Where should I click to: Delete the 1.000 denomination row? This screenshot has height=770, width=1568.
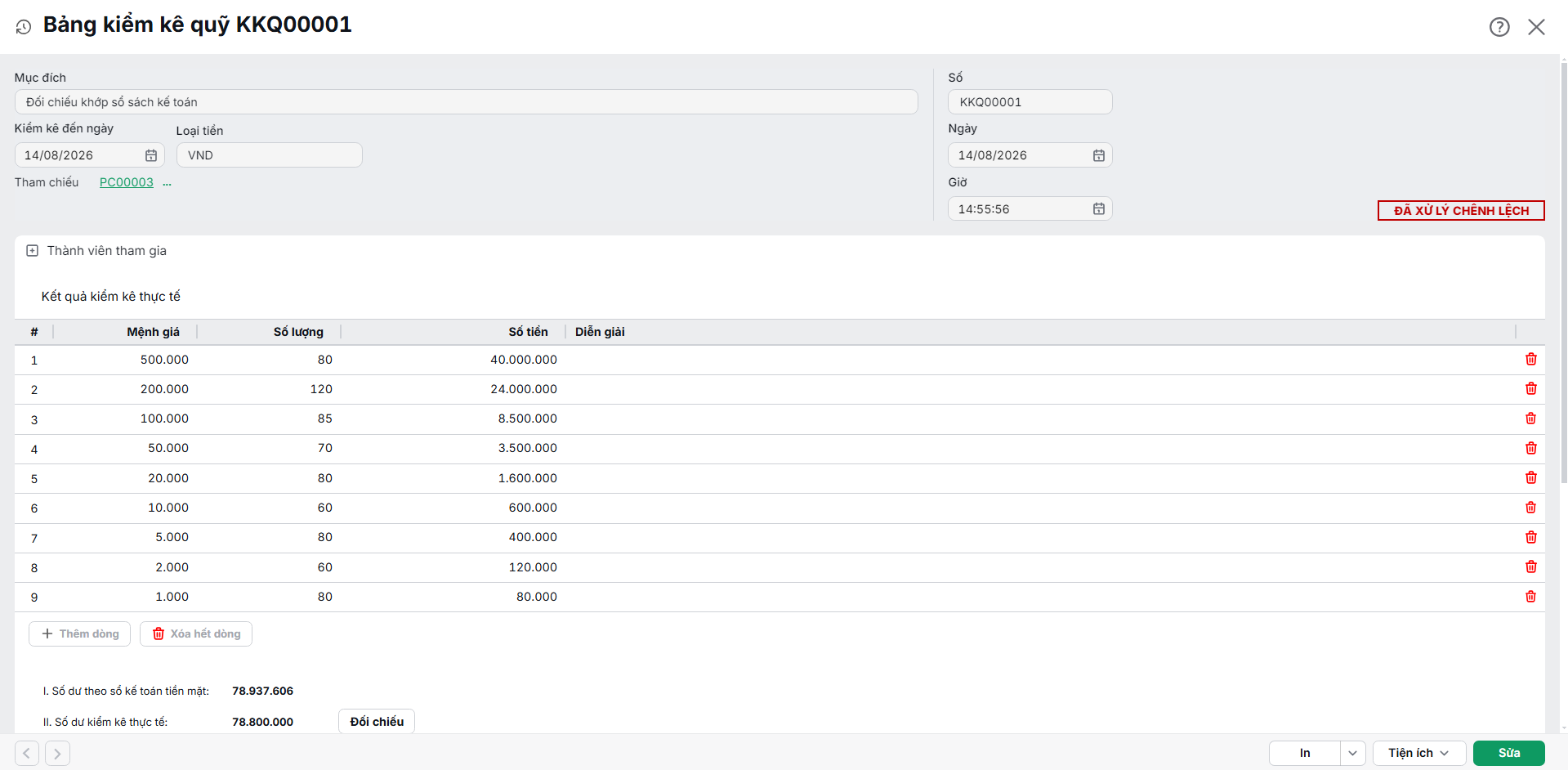pos(1531,597)
